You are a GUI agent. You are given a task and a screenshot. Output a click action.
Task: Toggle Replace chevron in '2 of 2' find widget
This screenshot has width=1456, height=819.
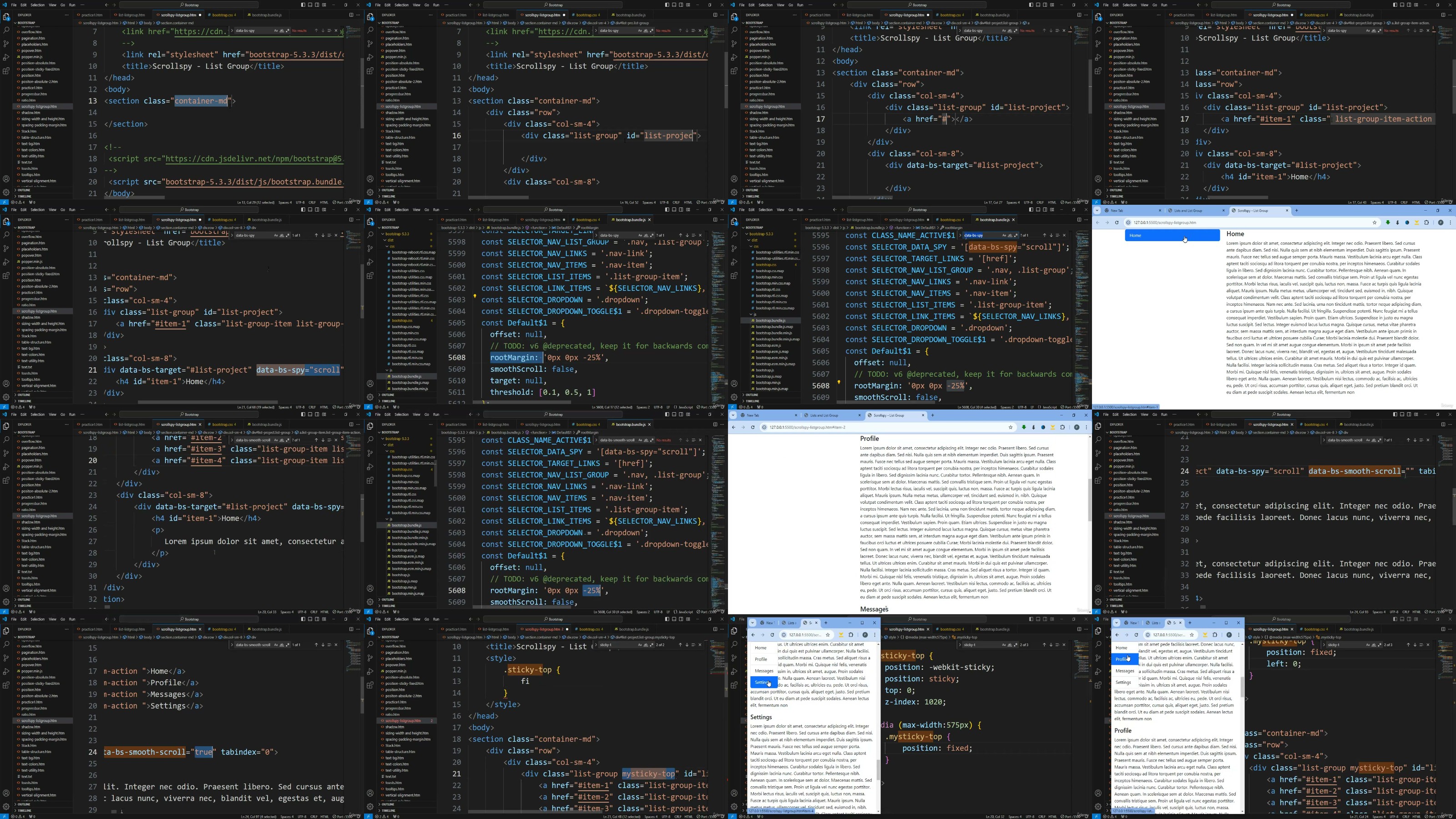click(596, 645)
